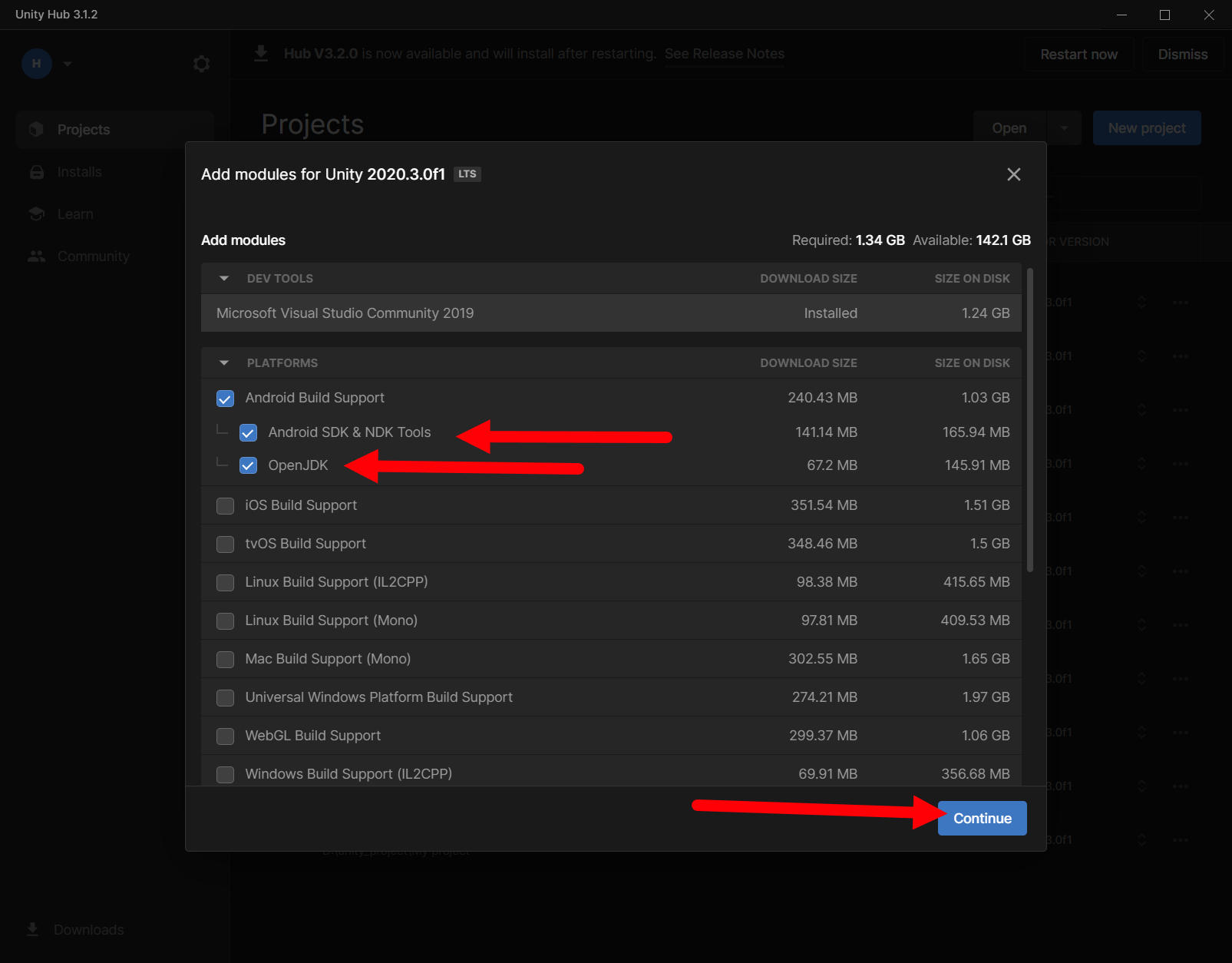Click Available 142.1 GB text
The height and width of the screenshot is (963, 1232).
(x=972, y=240)
